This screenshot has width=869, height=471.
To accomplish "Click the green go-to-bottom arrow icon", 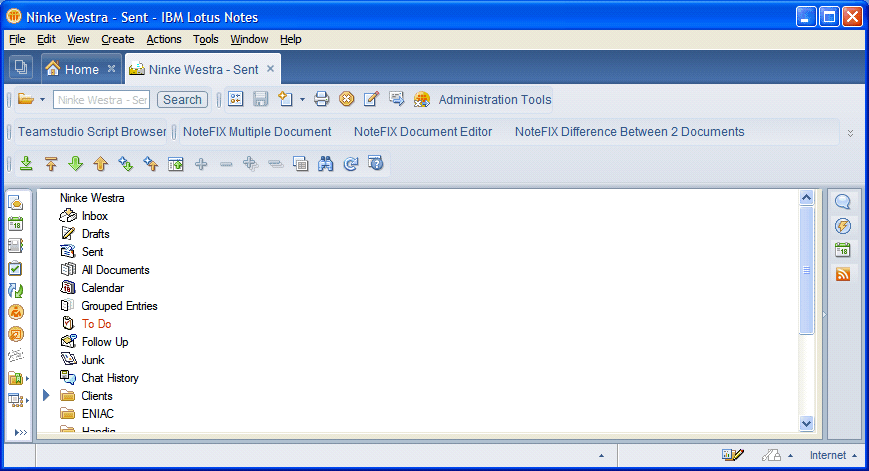I will [x=26, y=163].
